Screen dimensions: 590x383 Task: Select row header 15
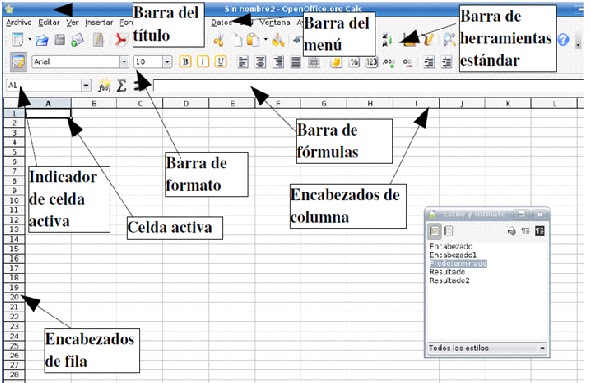pyautogui.click(x=14, y=249)
